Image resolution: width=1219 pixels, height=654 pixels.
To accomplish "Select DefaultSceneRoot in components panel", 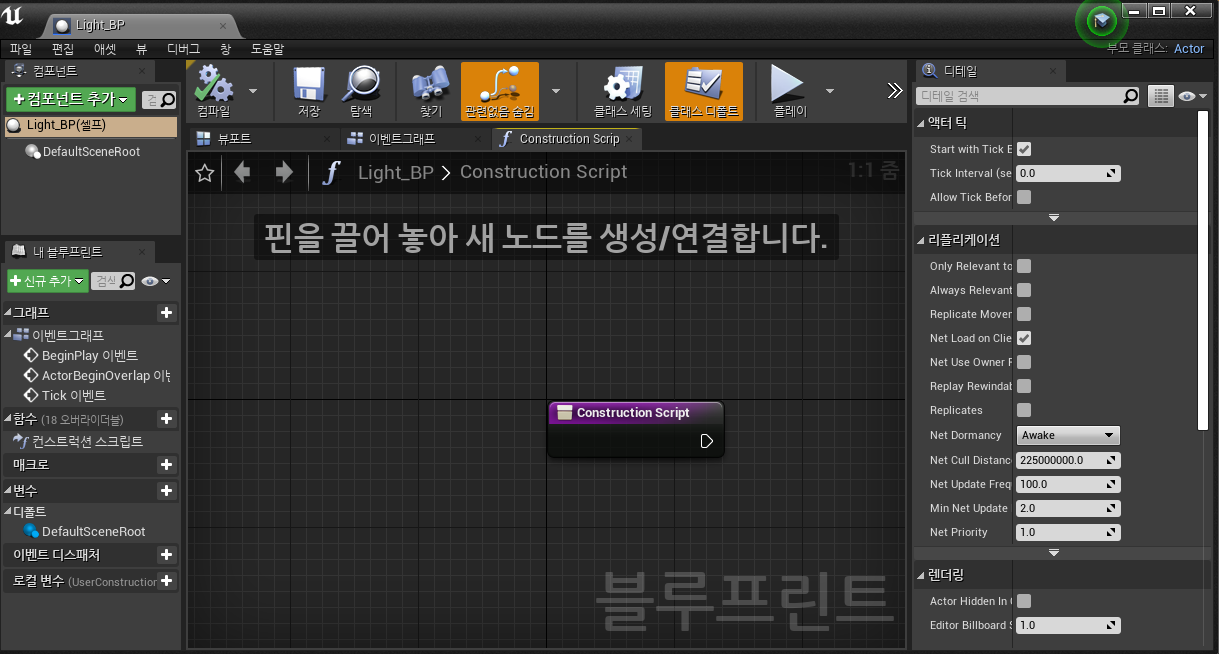I will pos(91,152).
